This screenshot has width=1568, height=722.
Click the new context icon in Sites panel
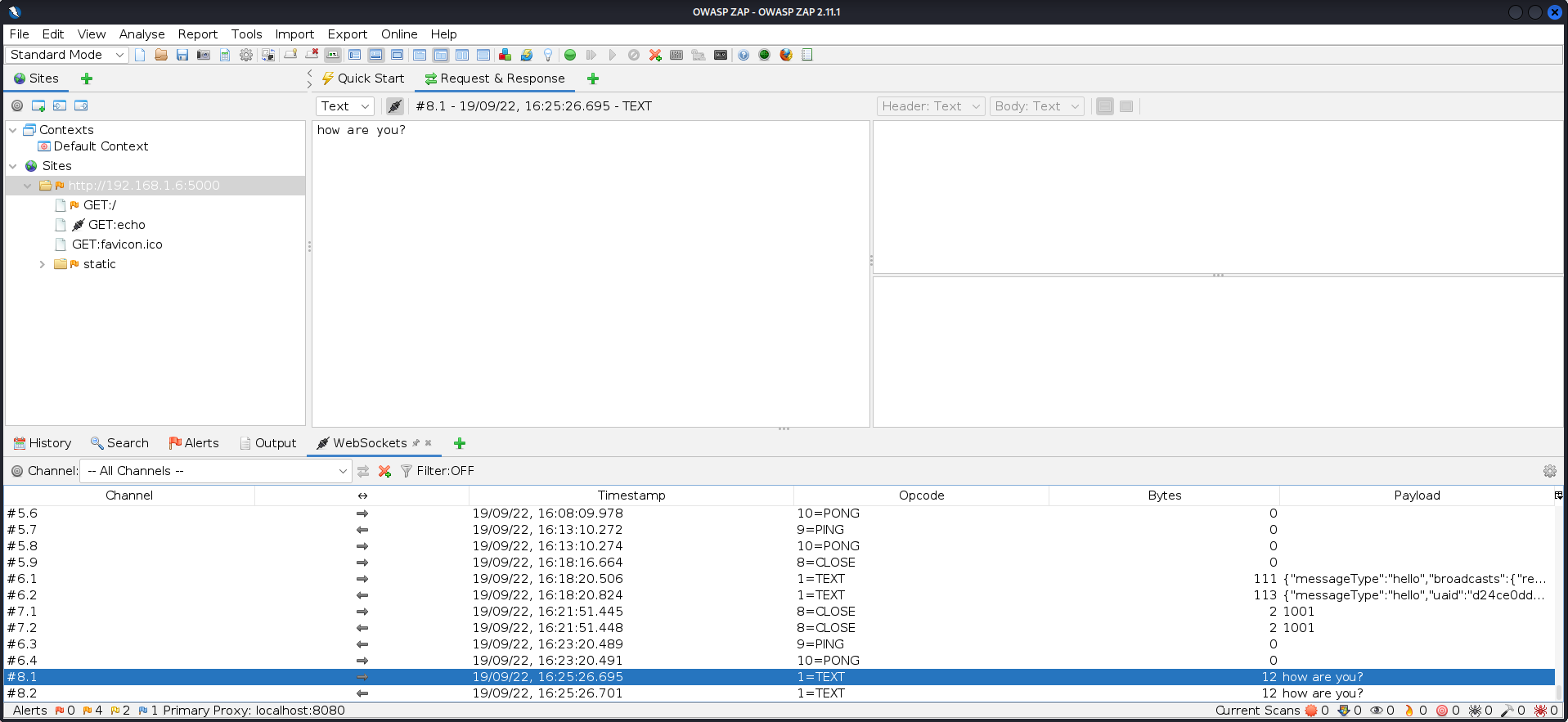(x=38, y=105)
